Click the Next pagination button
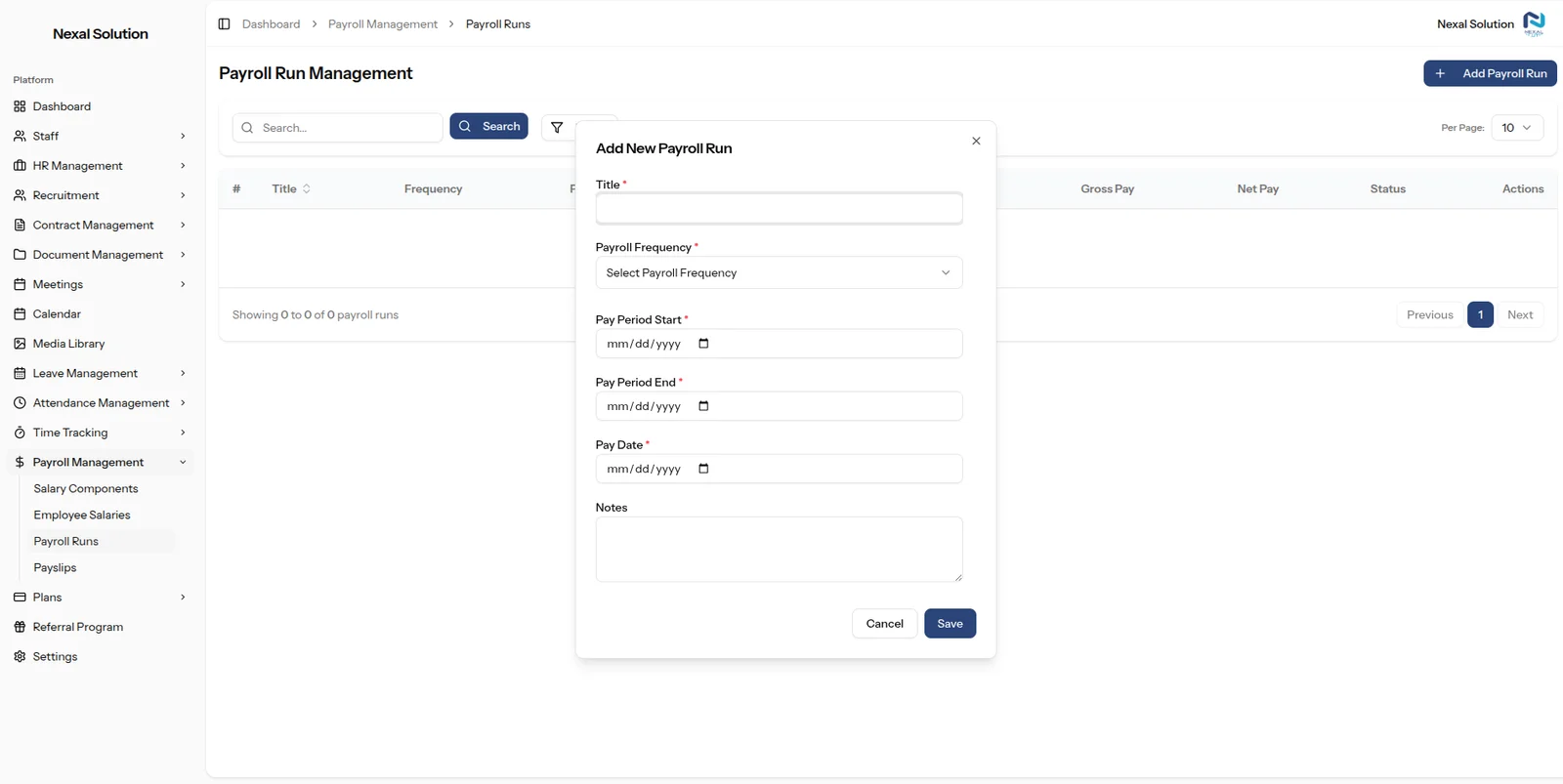 pyautogui.click(x=1520, y=314)
